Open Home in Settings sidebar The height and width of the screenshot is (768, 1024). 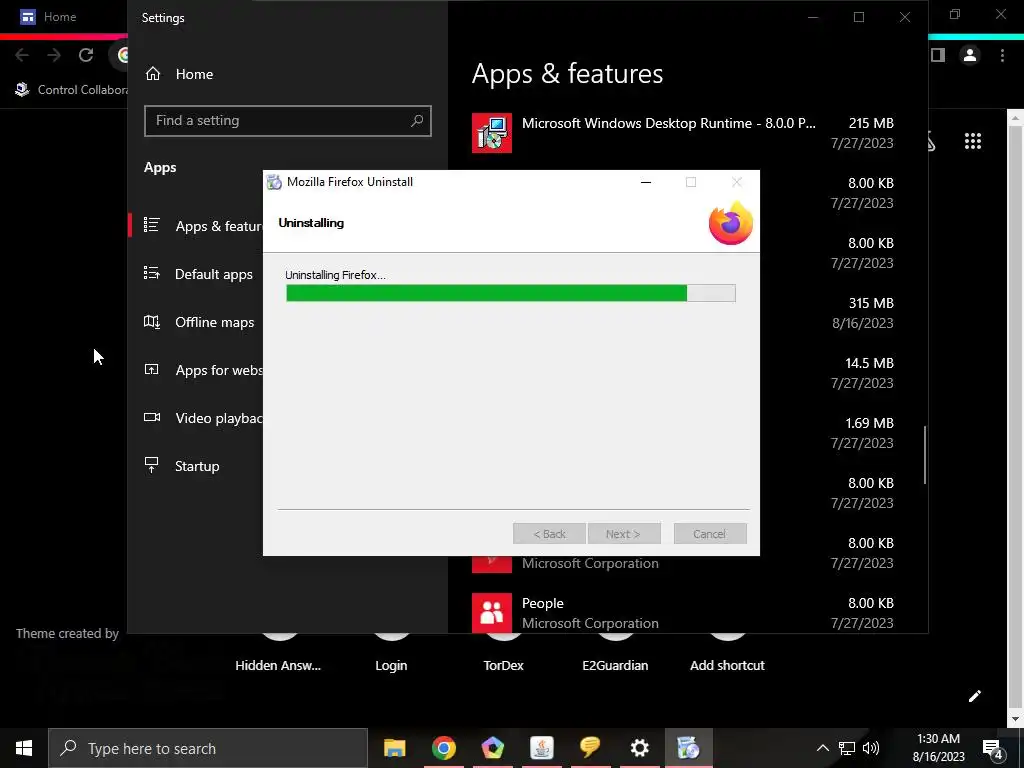tap(179, 74)
